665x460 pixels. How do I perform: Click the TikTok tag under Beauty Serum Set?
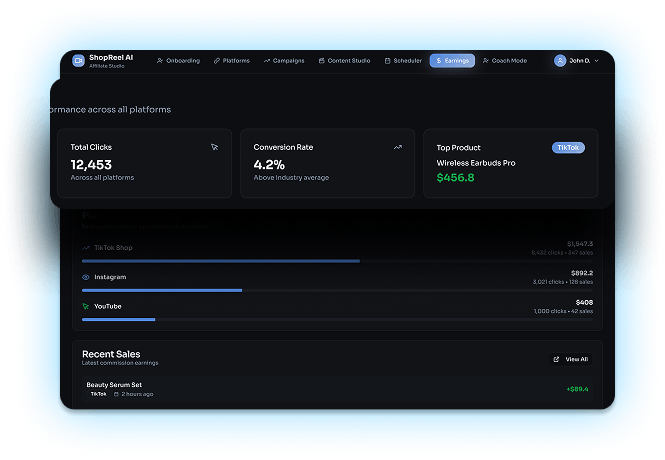[x=98, y=394]
